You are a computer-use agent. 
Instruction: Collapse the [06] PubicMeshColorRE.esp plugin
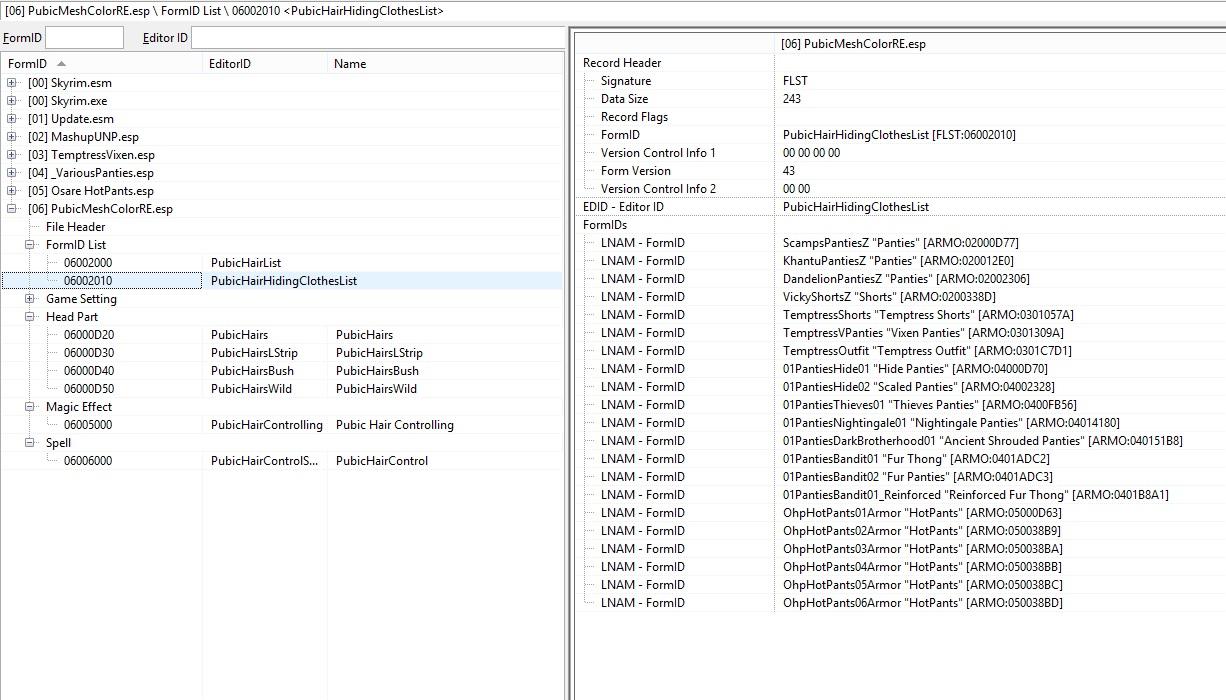[x=12, y=209]
